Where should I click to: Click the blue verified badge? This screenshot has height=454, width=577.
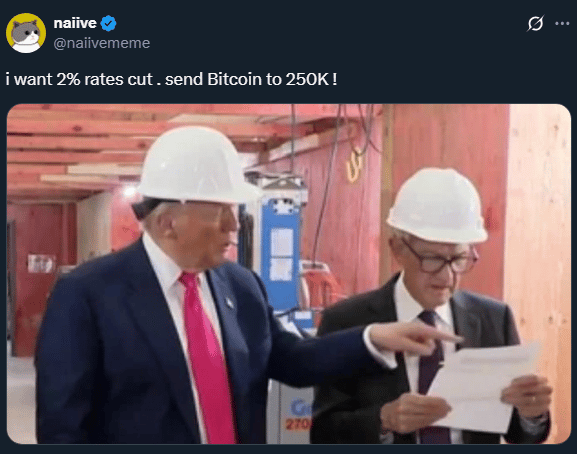109,24
